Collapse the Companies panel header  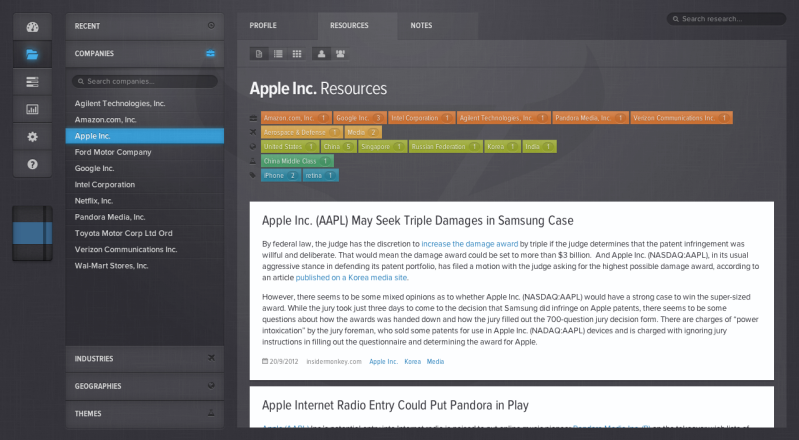145,54
